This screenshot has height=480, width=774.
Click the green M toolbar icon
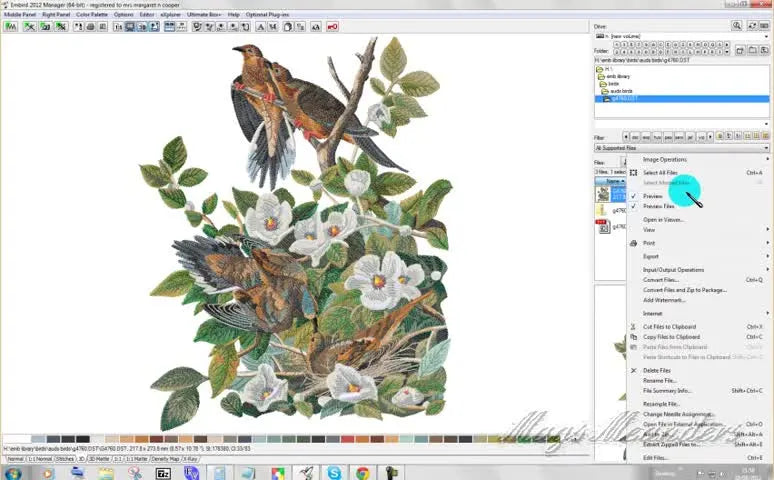pos(10,27)
